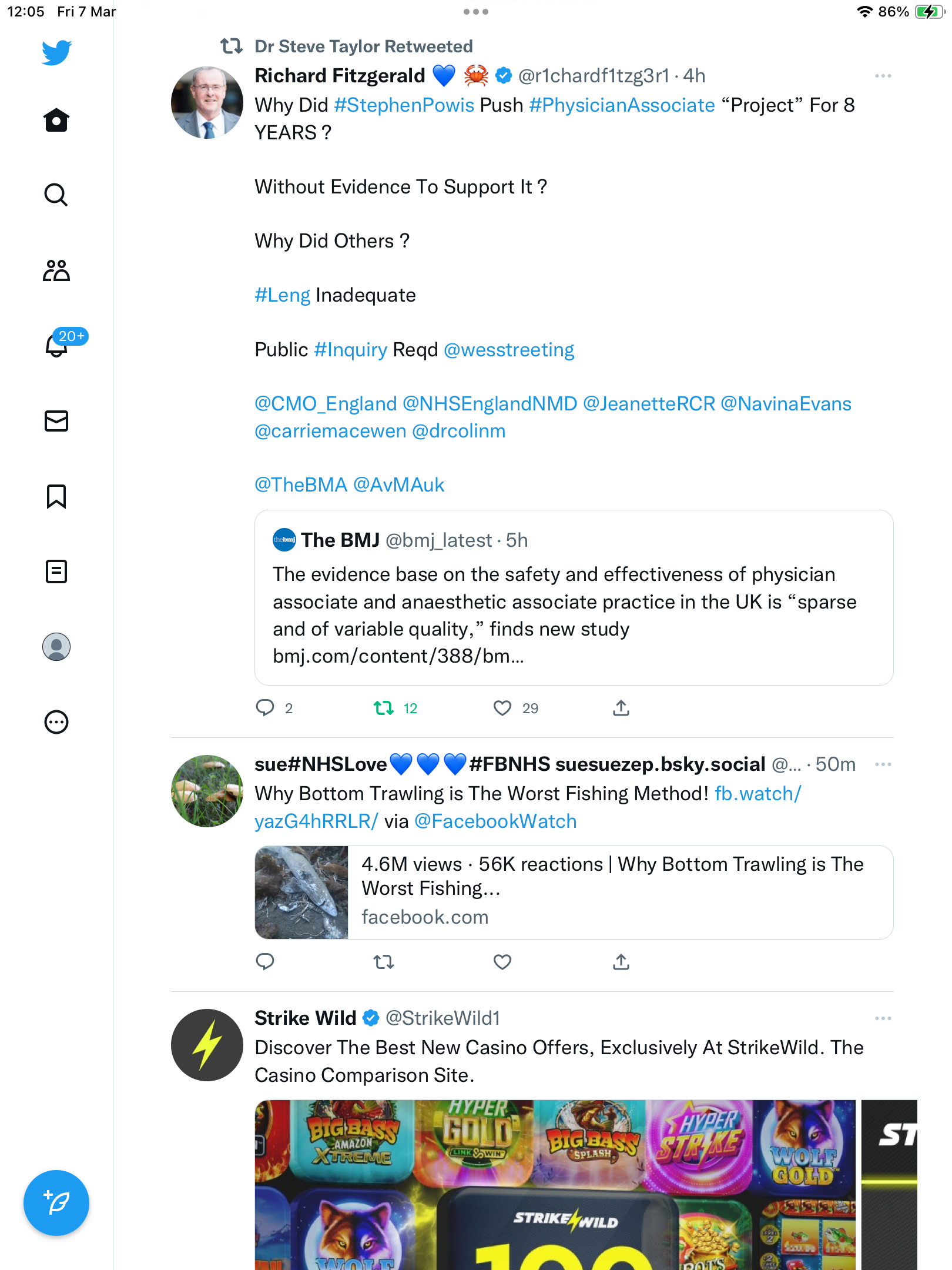Open the Home timeline icon

pyautogui.click(x=56, y=120)
